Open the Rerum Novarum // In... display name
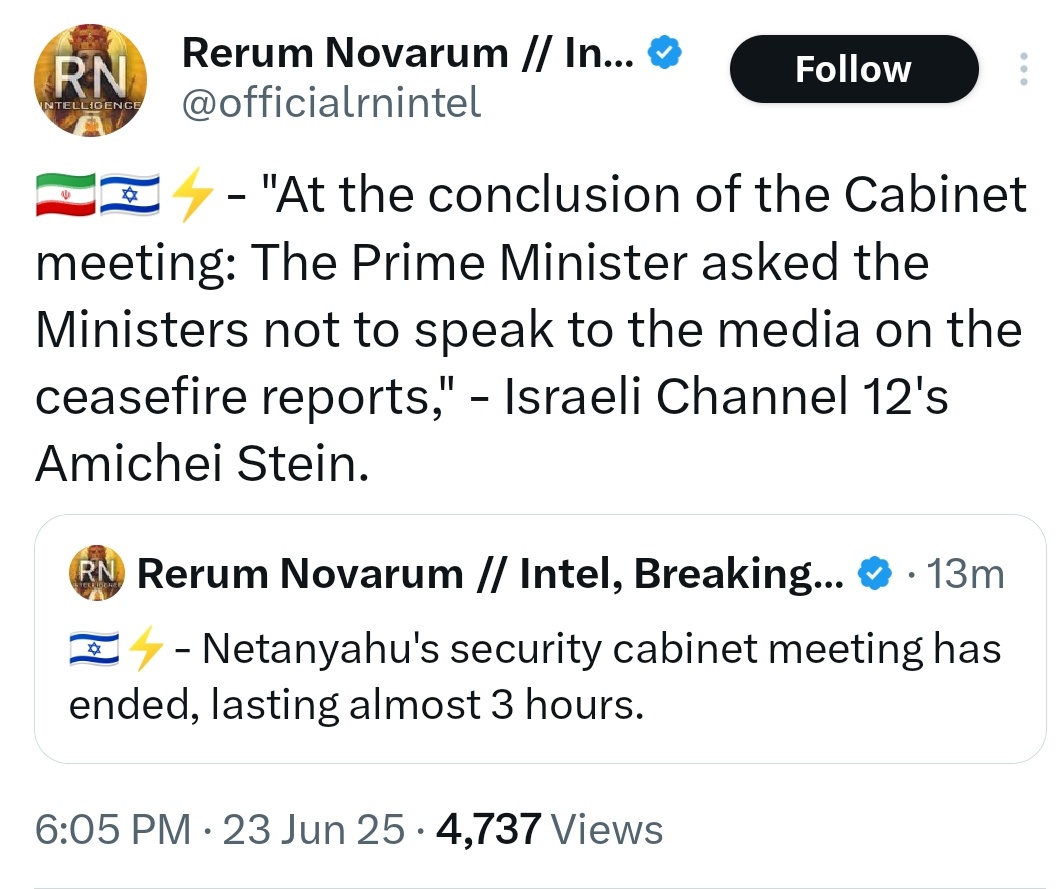The width and height of the screenshot is (1059, 889). (407, 53)
